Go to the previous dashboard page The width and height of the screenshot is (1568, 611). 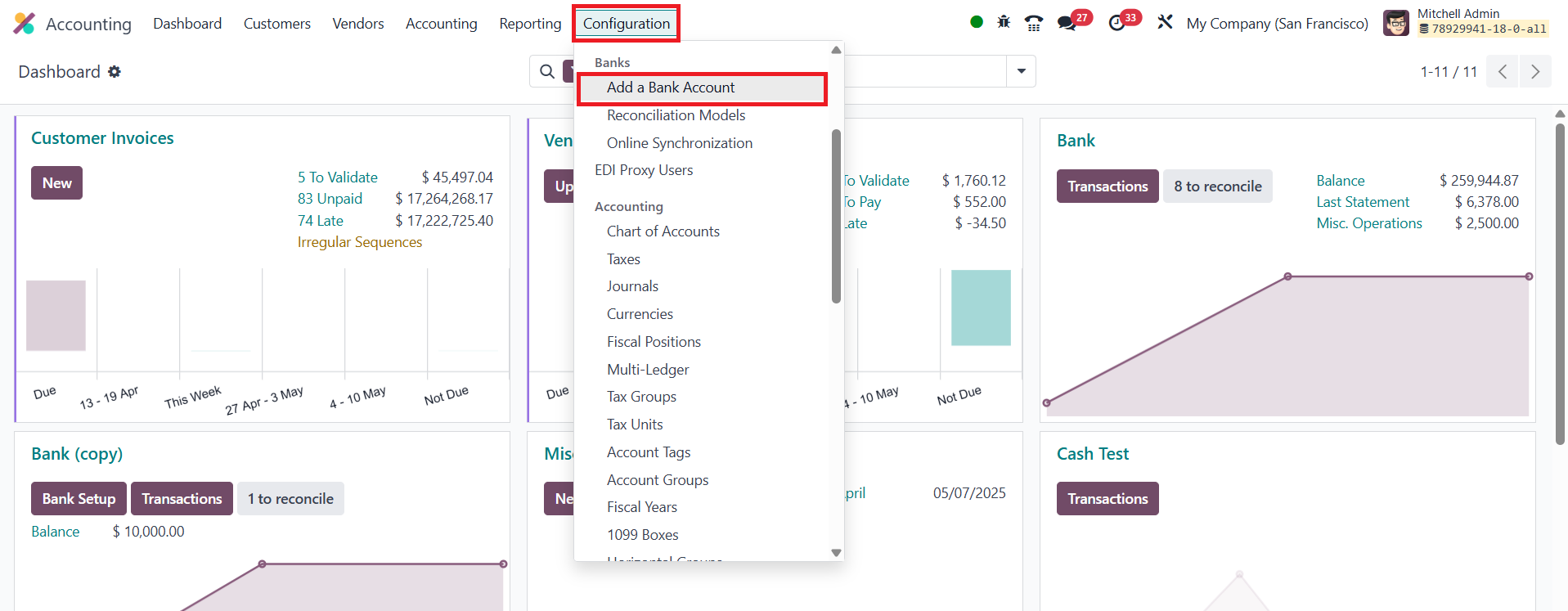coord(1503,72)
